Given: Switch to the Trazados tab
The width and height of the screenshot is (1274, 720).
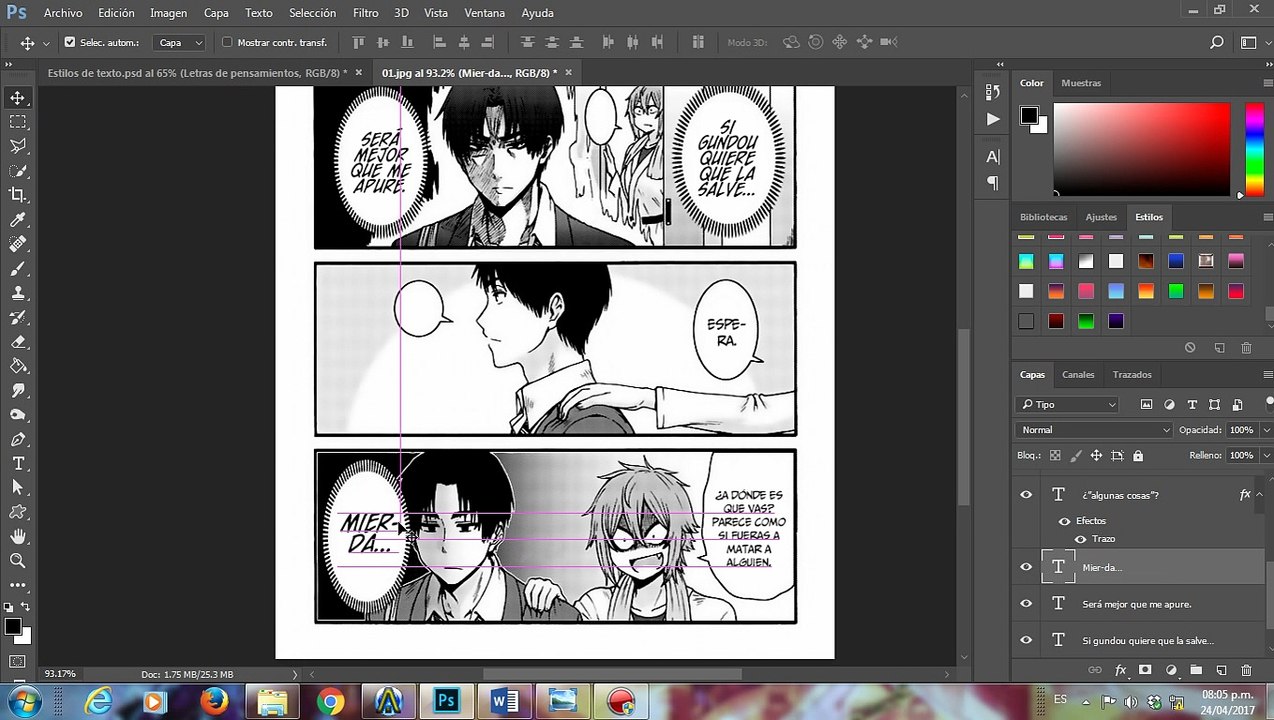Looking at the screenshot, I should [x=1132, y=375].
